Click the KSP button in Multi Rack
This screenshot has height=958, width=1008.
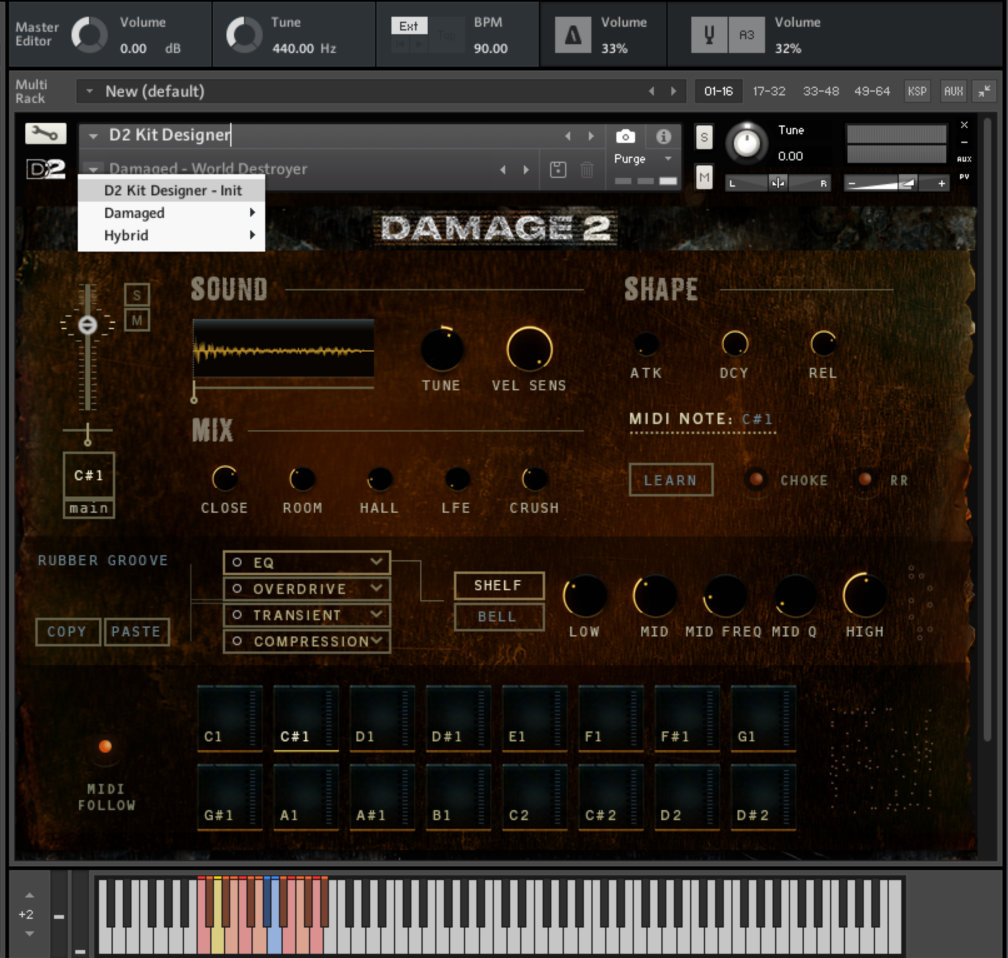917,91
